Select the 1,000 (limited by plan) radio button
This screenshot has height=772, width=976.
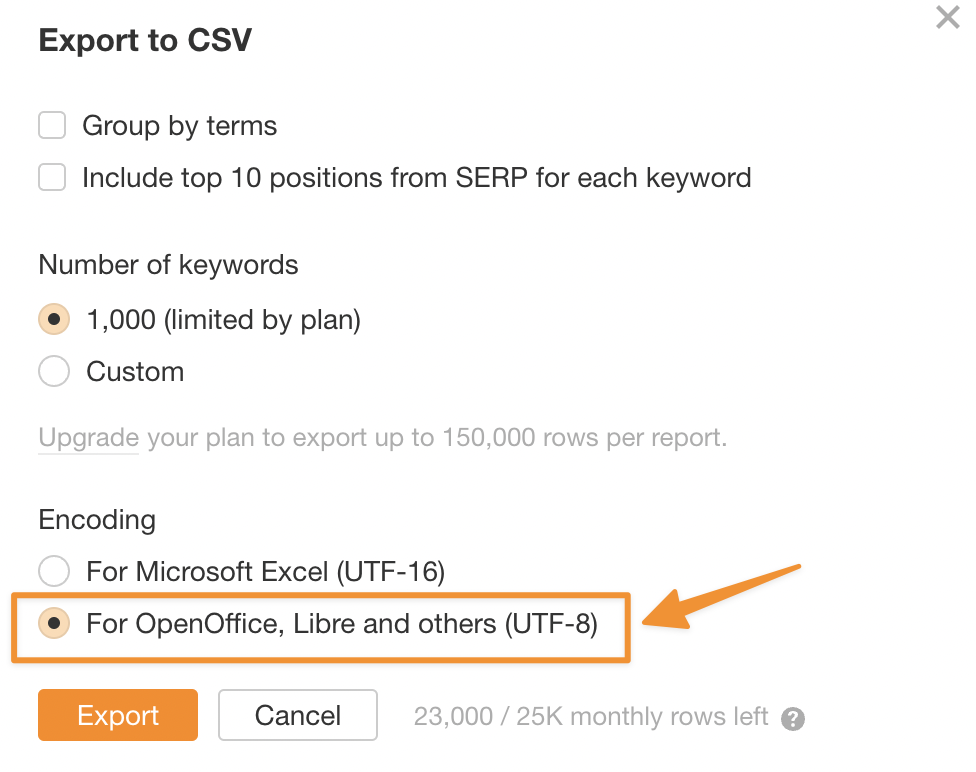coord(54,319)
